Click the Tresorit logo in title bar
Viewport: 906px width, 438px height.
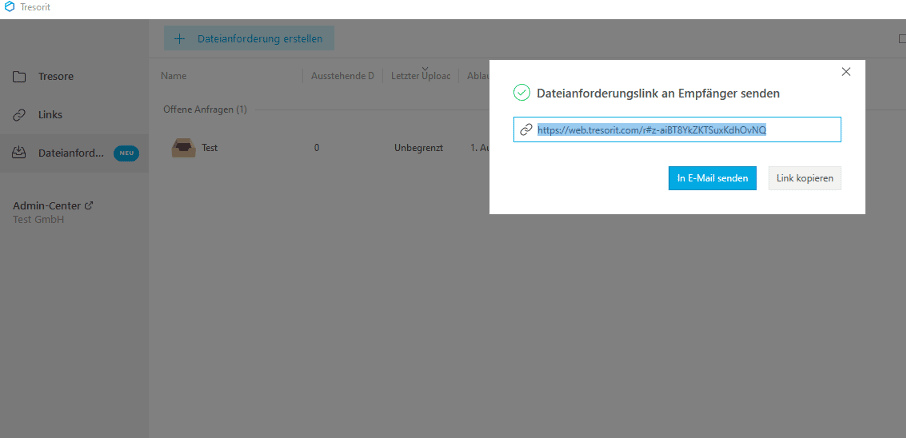tap(10, 7)
